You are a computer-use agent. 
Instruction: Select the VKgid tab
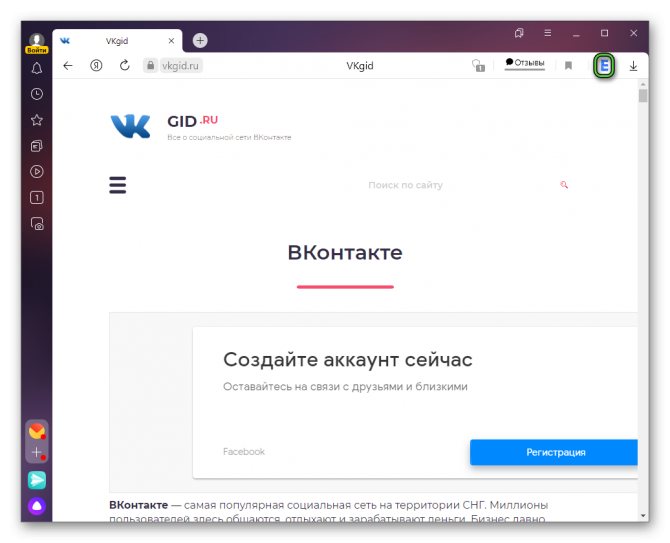[x=117, y=41]
